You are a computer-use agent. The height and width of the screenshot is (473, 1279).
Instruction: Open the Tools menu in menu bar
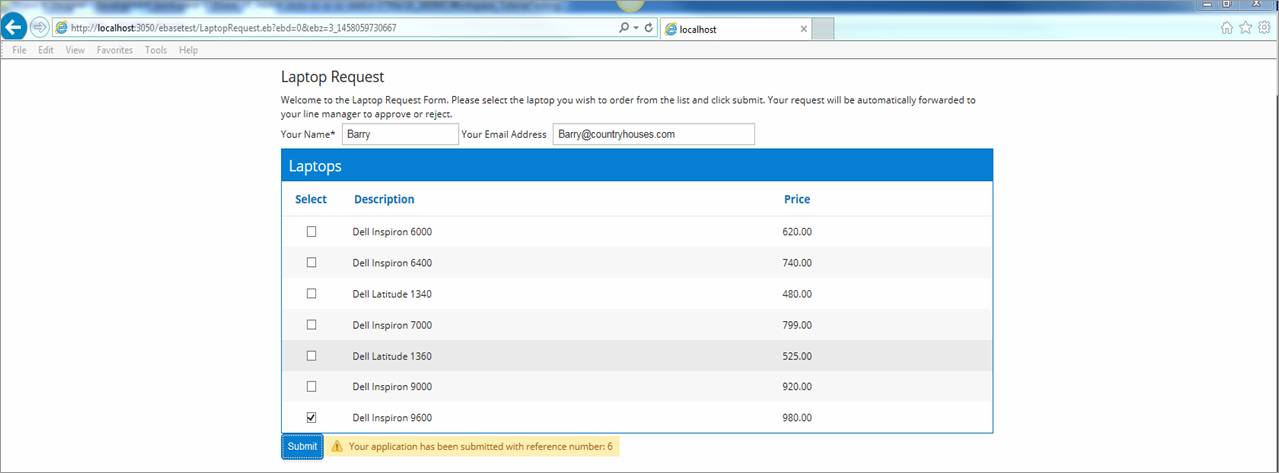pyautogui.click(x=156, y=50)
